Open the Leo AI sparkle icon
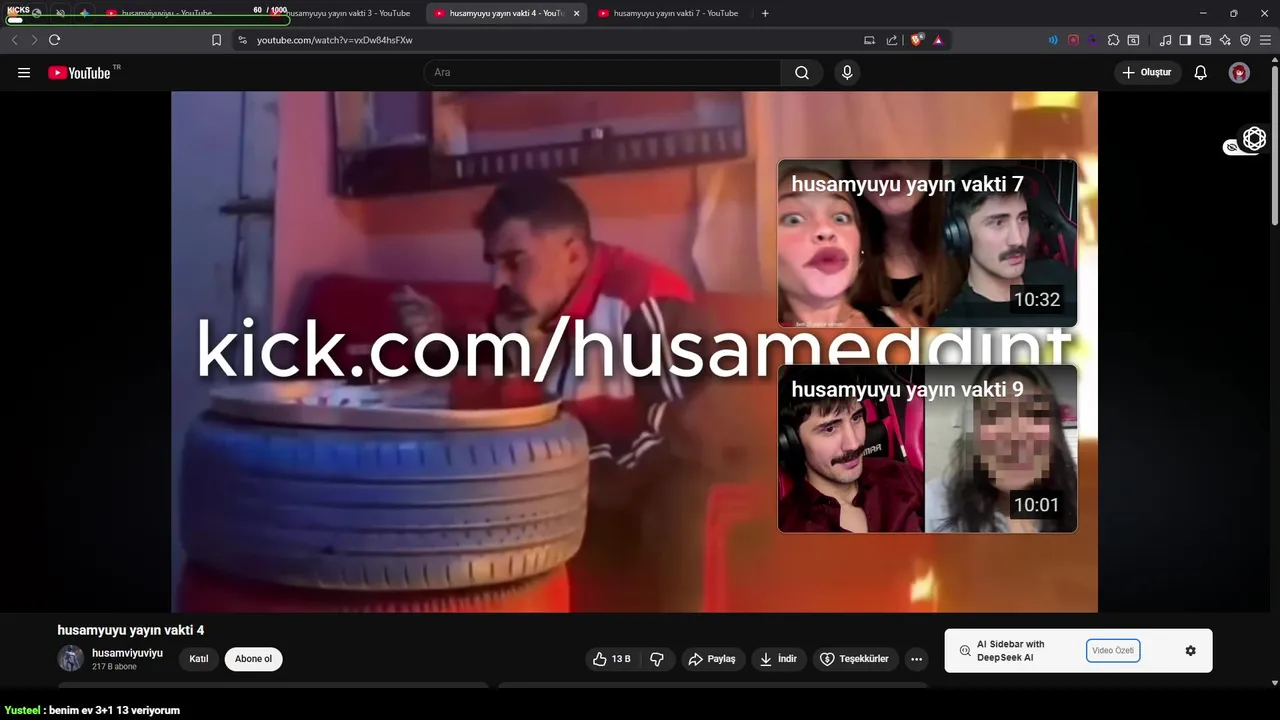 1225,40
